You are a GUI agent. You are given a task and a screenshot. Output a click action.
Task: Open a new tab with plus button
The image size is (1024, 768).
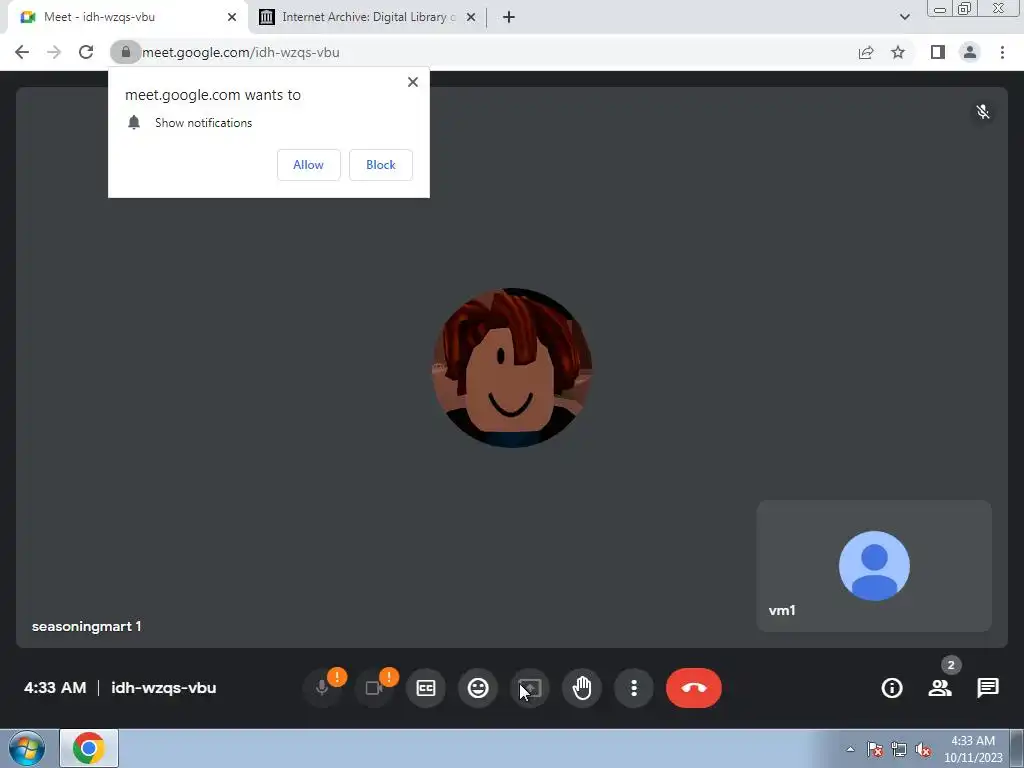pos(509,17)
